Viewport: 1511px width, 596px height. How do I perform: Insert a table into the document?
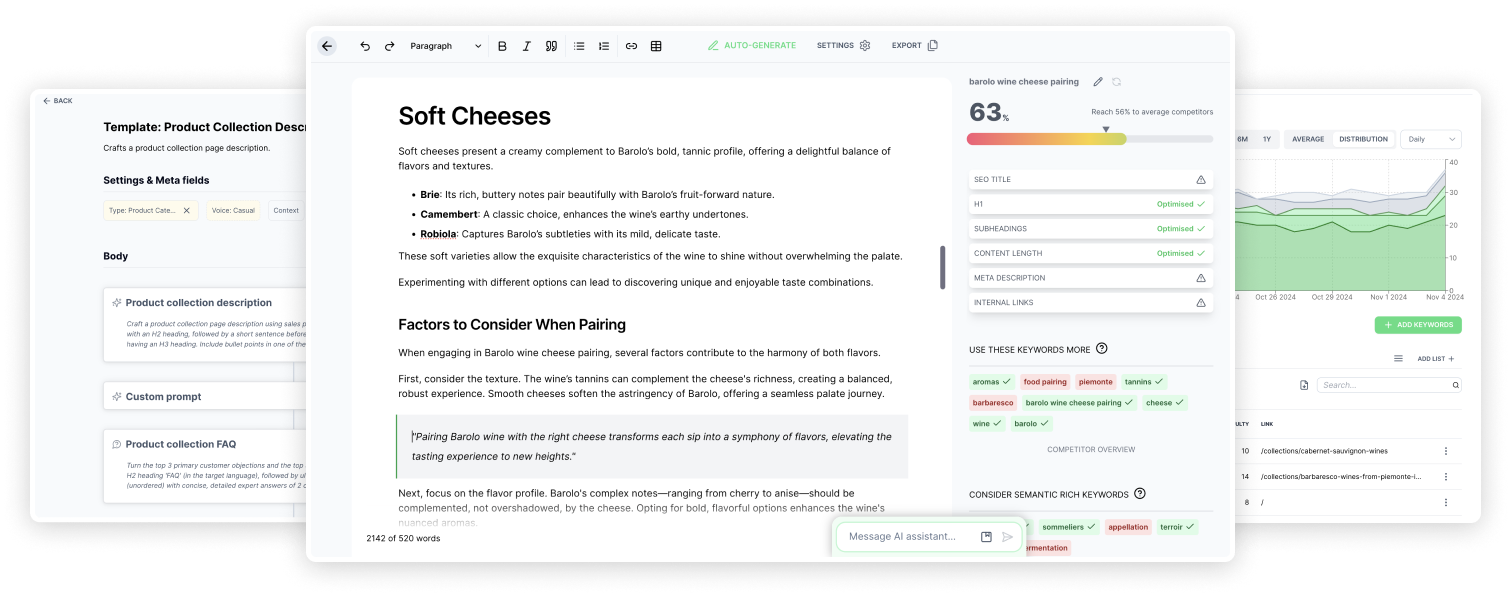coord(656,45)
